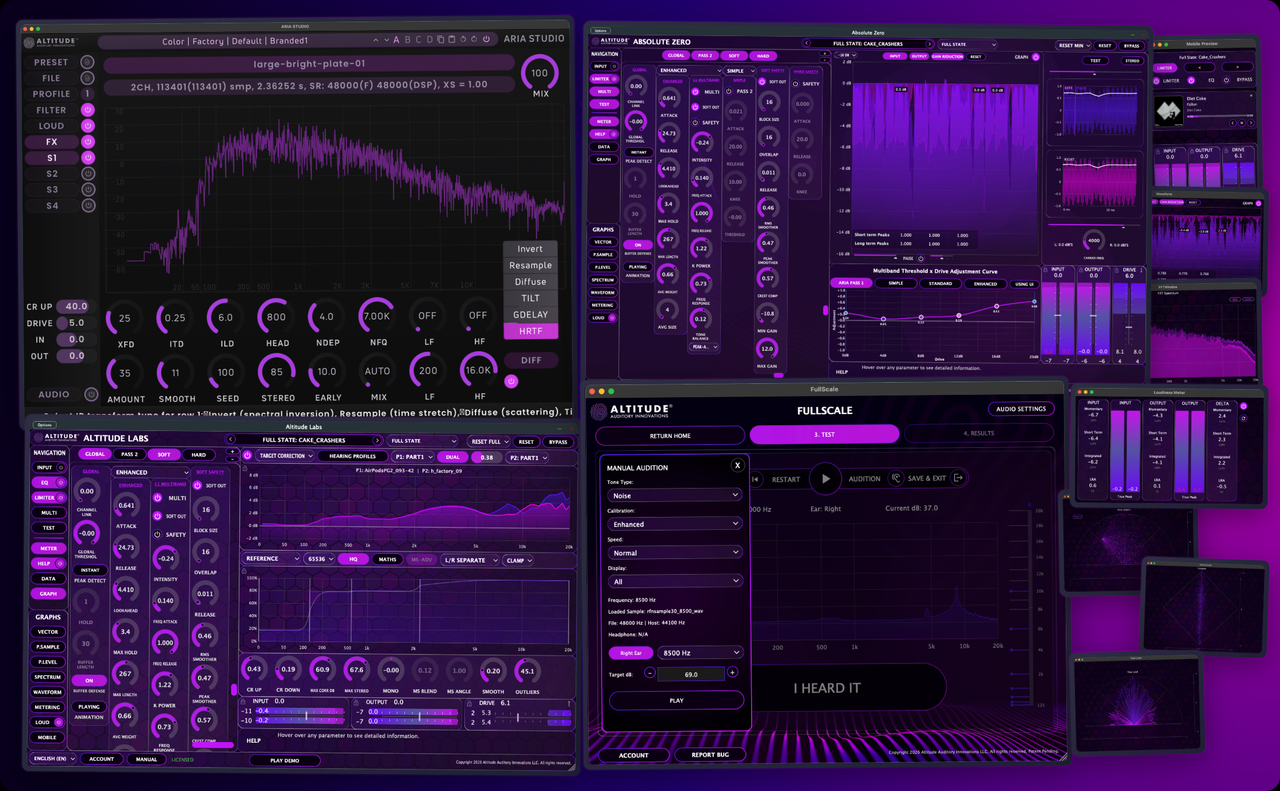Screen dimensions: 1280x791
Task: Open the ENGLISH (EN) language dropdown
Action: [x=53, y=759]
